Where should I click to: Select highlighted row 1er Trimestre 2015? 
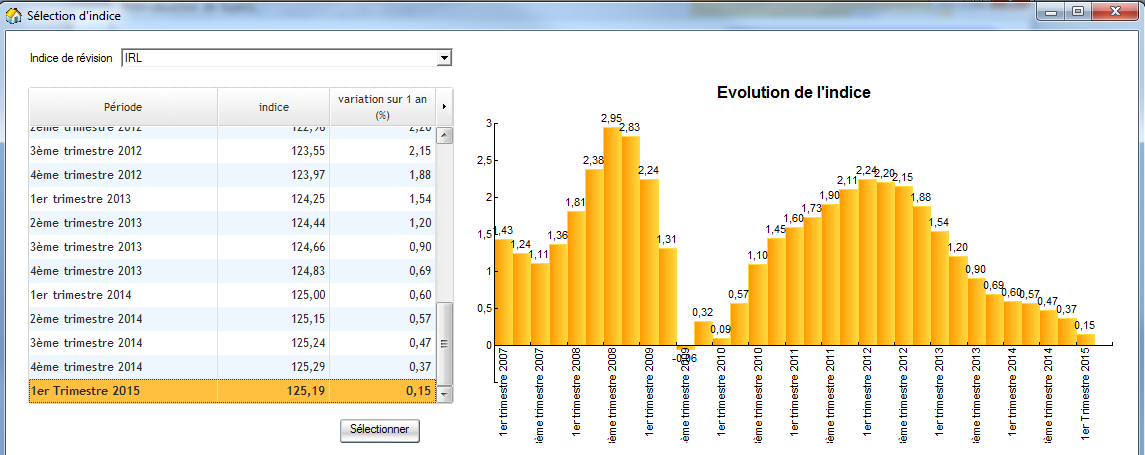(x=232, y=391)
